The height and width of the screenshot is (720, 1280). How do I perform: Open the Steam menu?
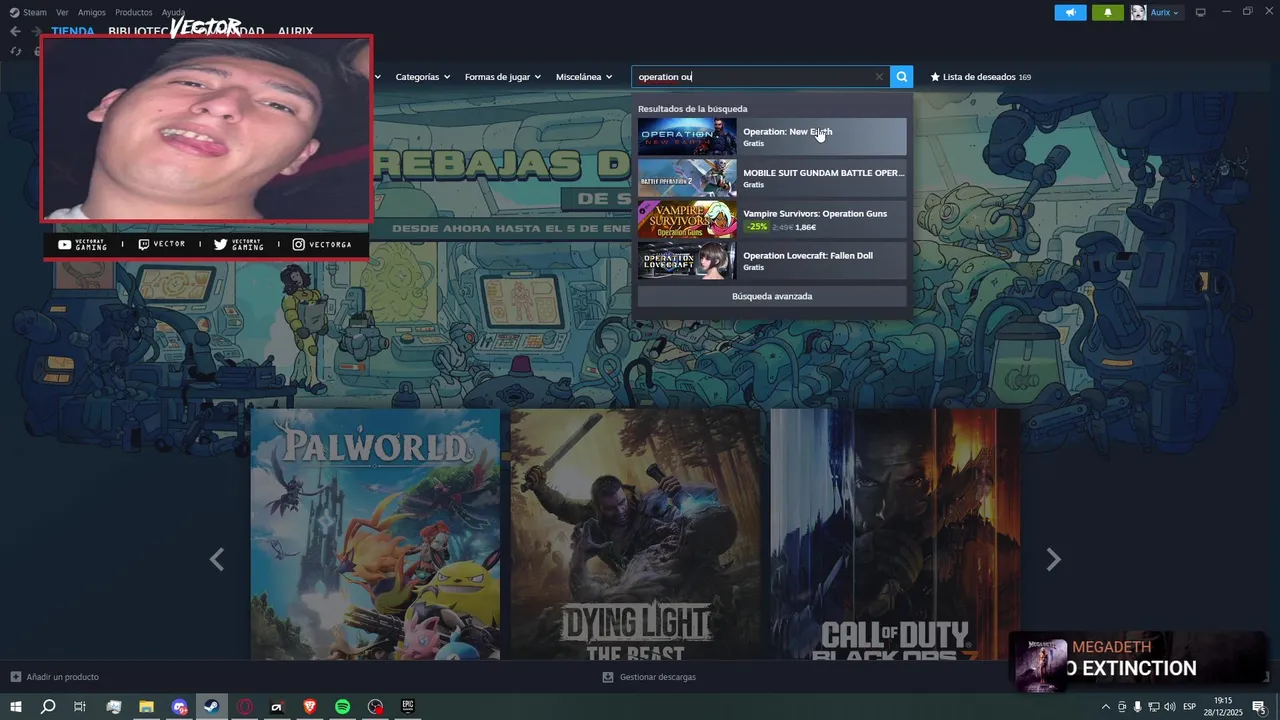point(29,13)
